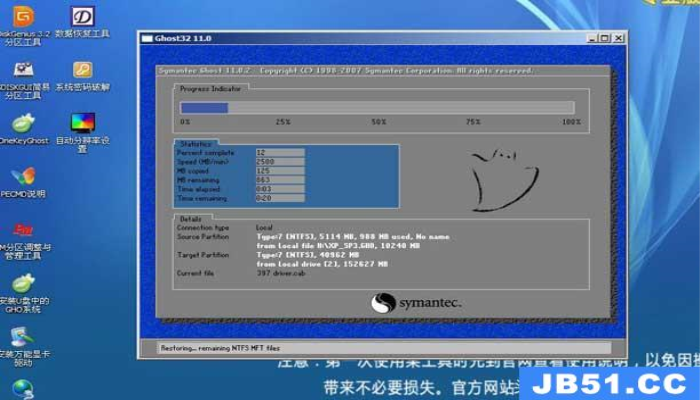
Task: Click the 100% mark under progress bar
Action: point(571,122)
